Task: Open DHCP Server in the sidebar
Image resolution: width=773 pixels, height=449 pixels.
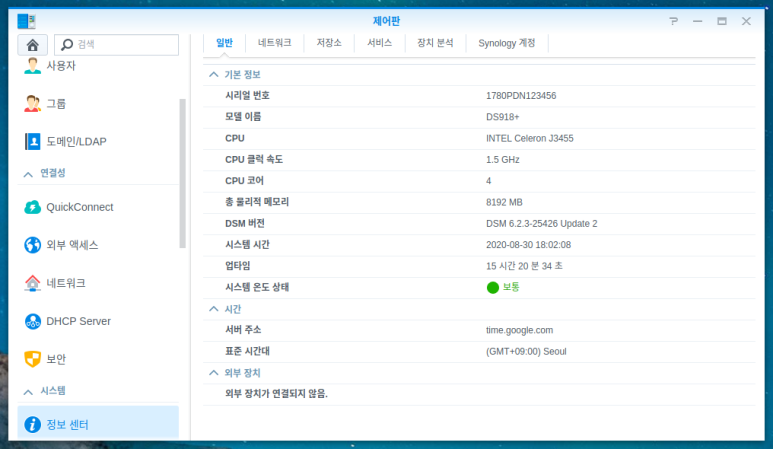Action: point(78,321)
